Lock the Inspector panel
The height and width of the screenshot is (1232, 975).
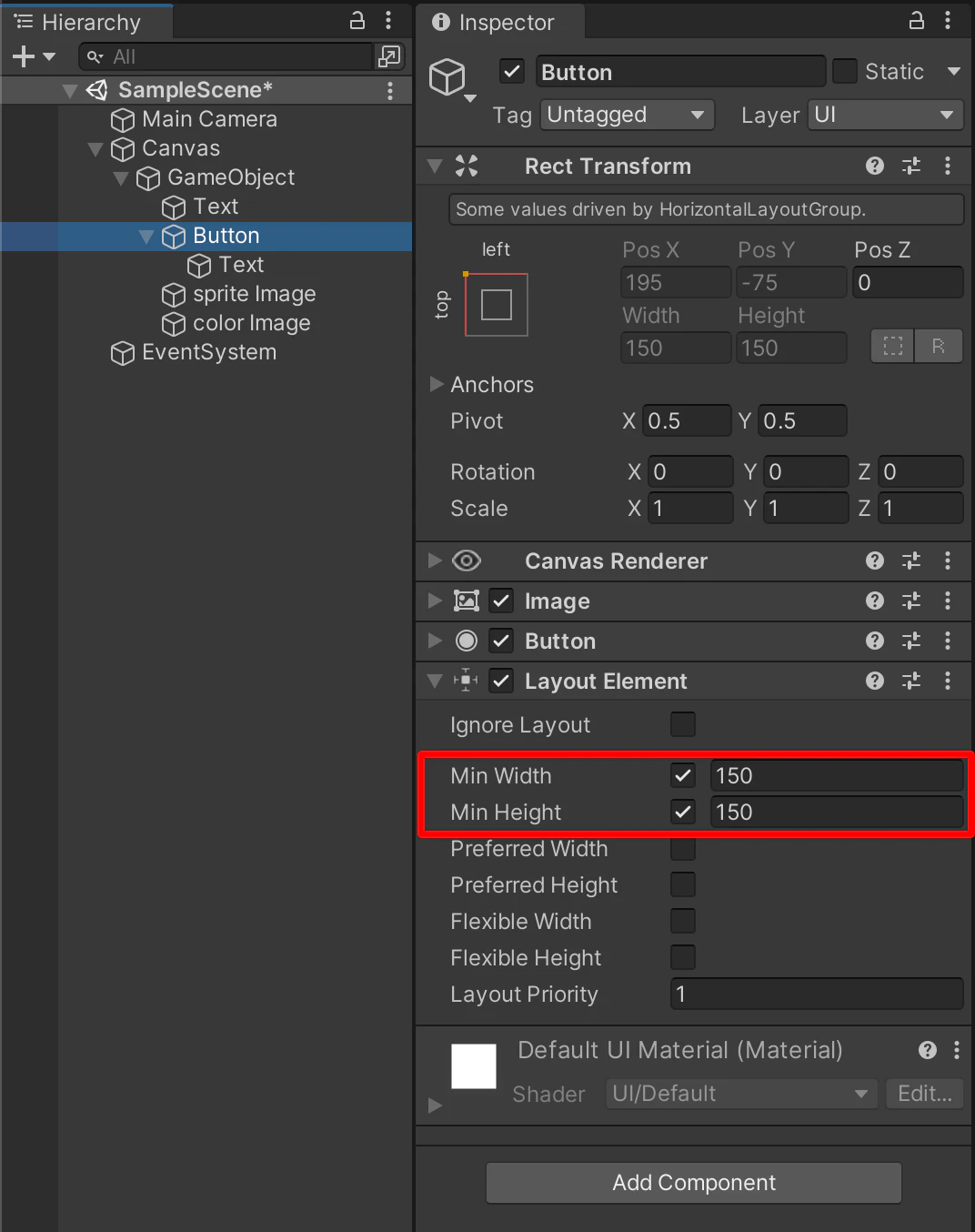point(917,21)
